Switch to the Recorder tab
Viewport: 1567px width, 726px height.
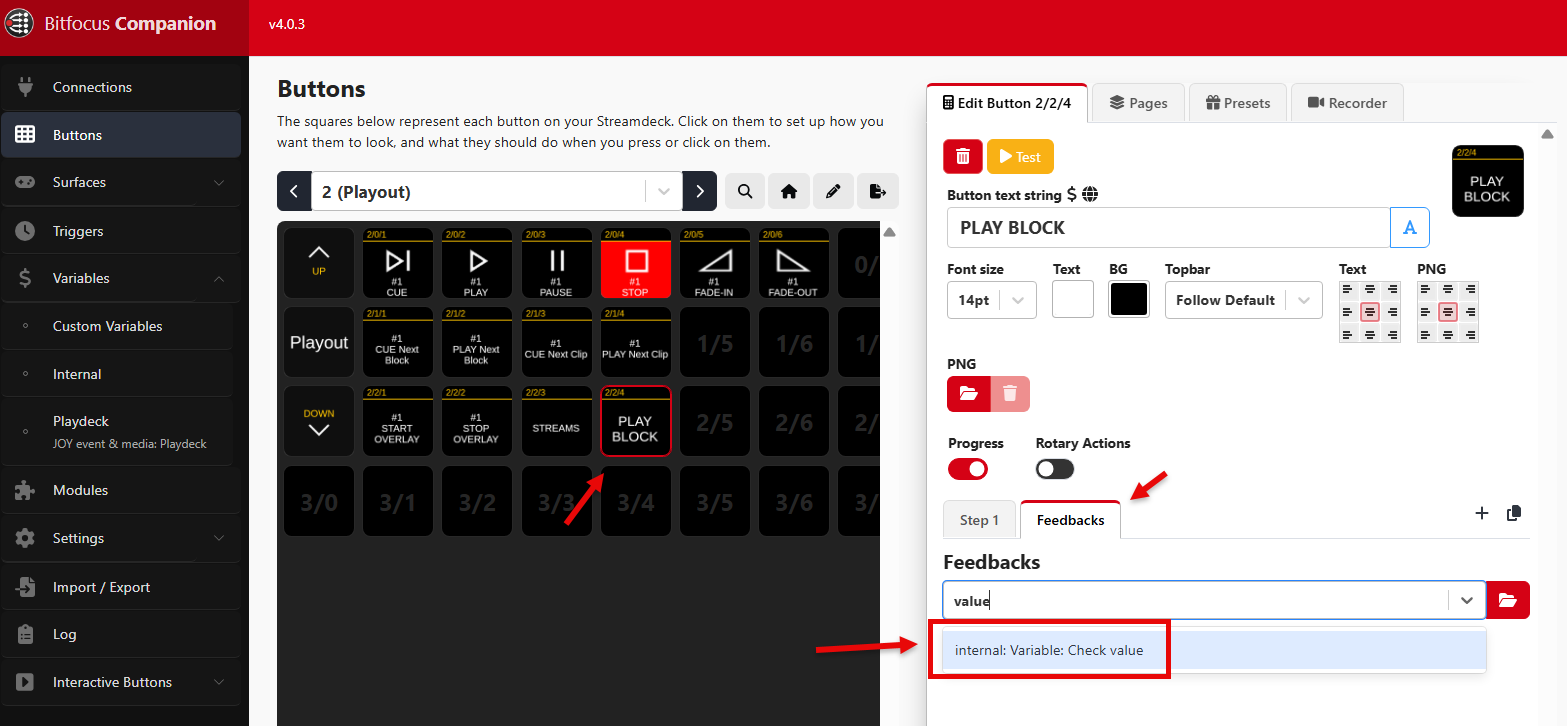[x=1347, y=103]
